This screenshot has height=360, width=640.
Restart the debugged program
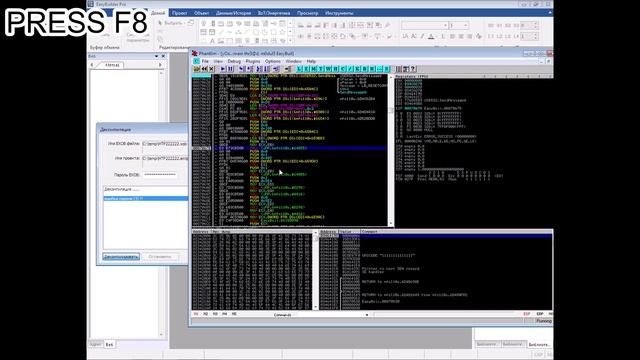(204, 69)
